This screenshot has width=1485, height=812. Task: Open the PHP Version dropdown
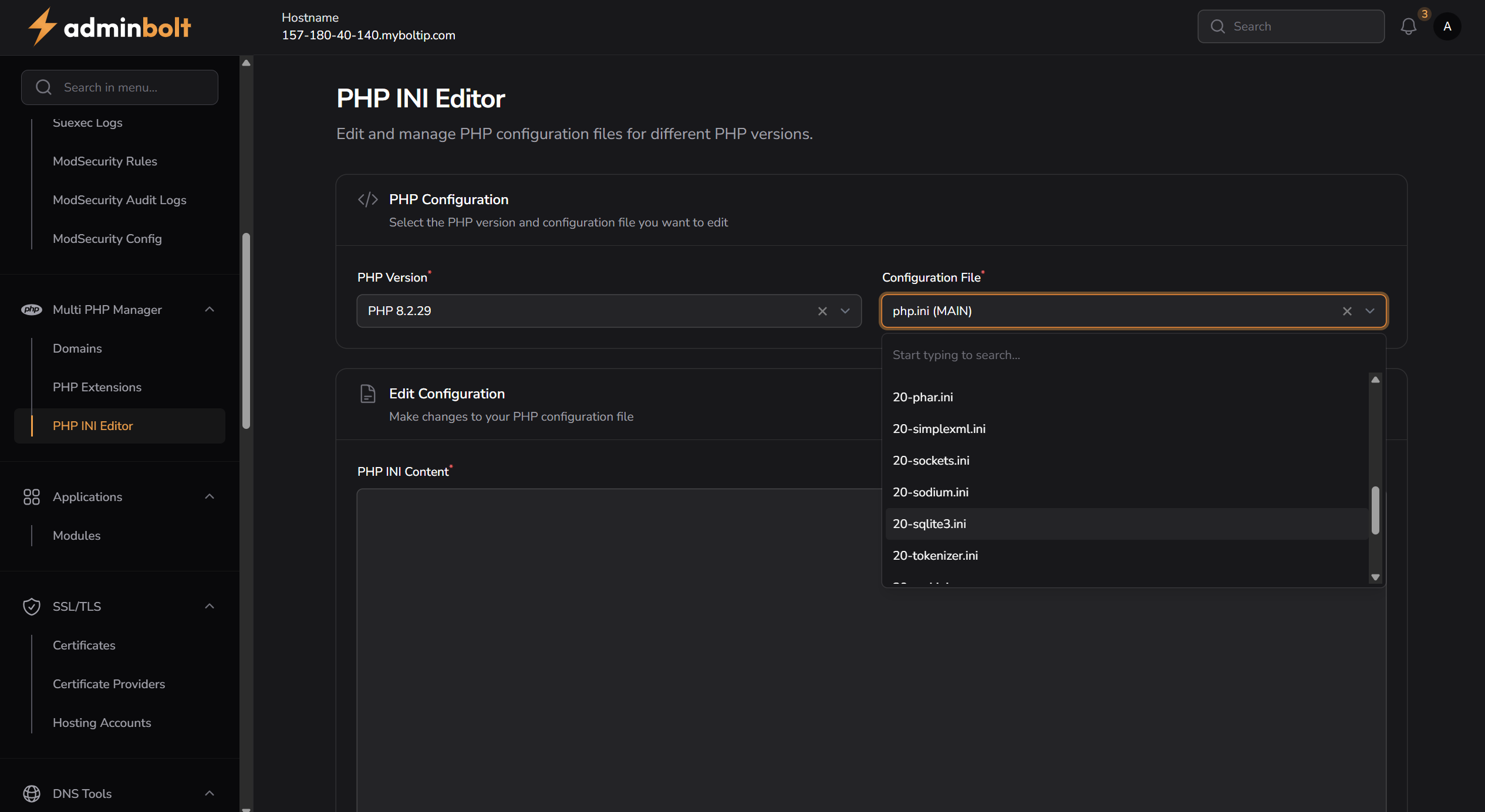click(x=845, y=311)
